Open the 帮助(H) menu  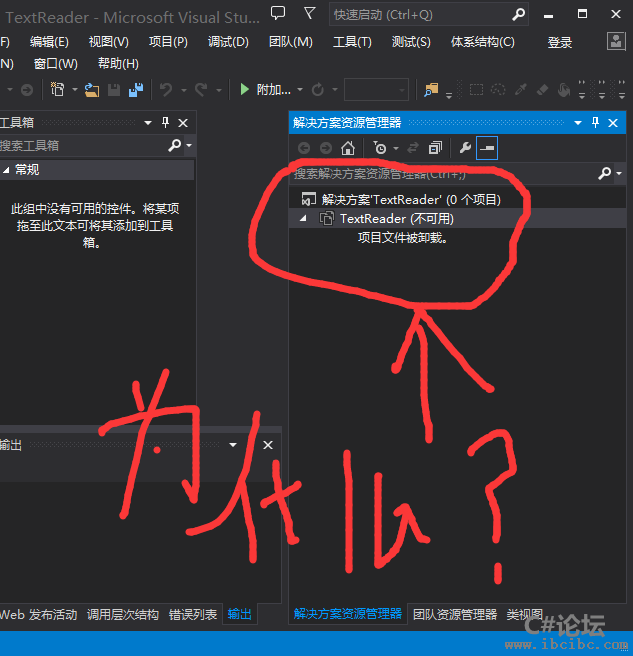click(118, 64)
